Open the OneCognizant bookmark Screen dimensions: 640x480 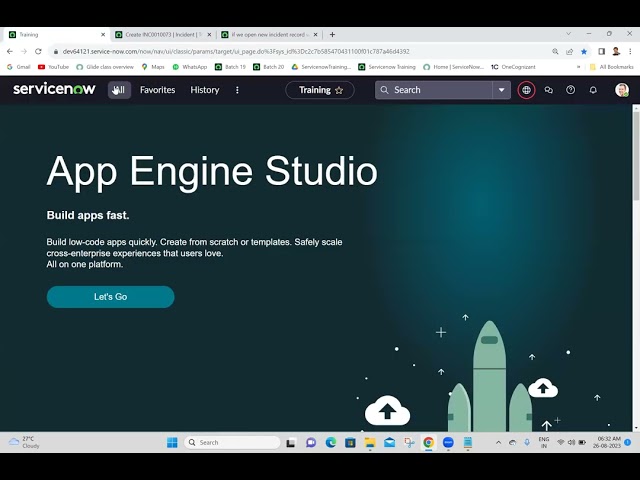coord(513,67)
